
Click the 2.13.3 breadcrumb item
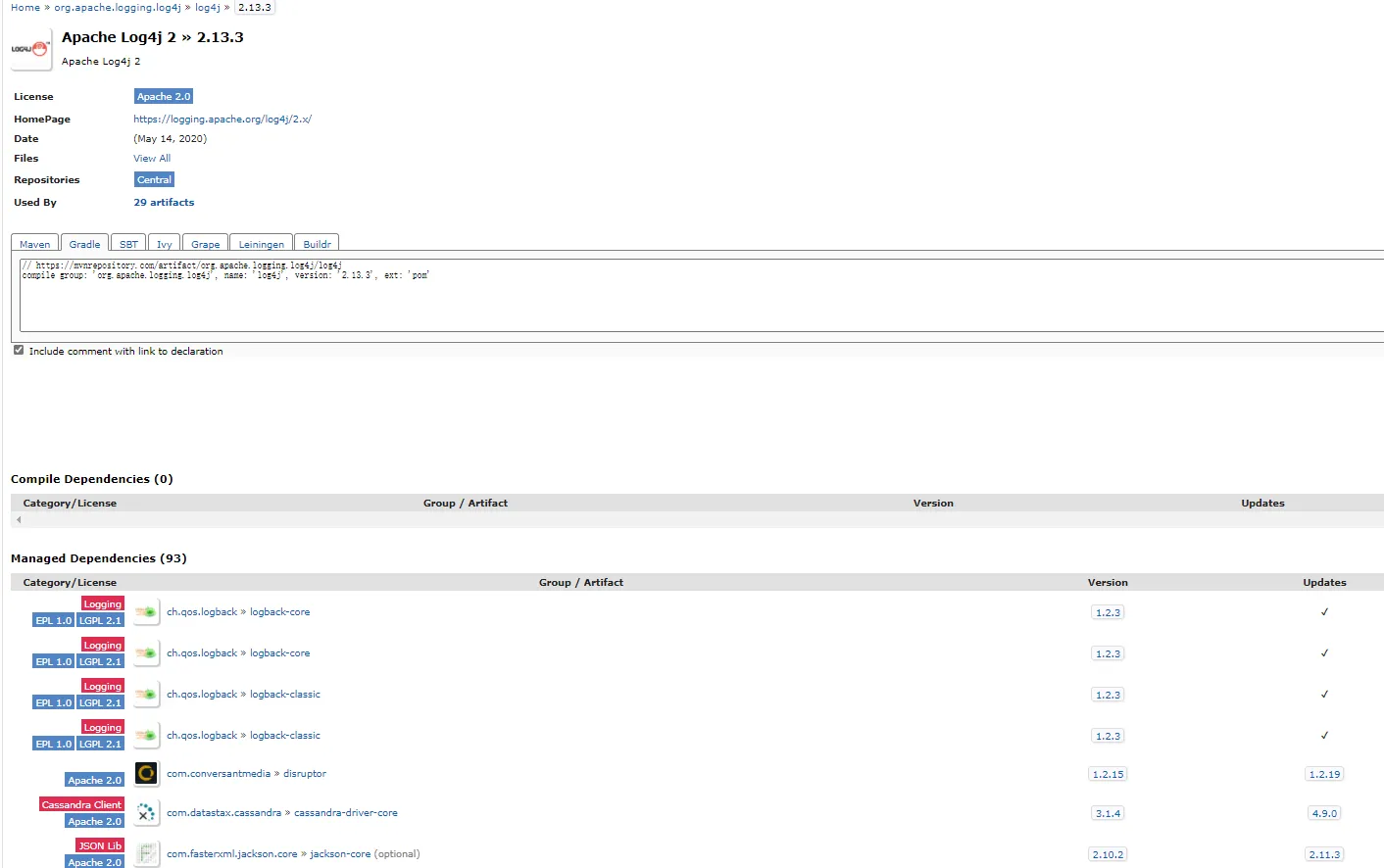click(255, 8)
